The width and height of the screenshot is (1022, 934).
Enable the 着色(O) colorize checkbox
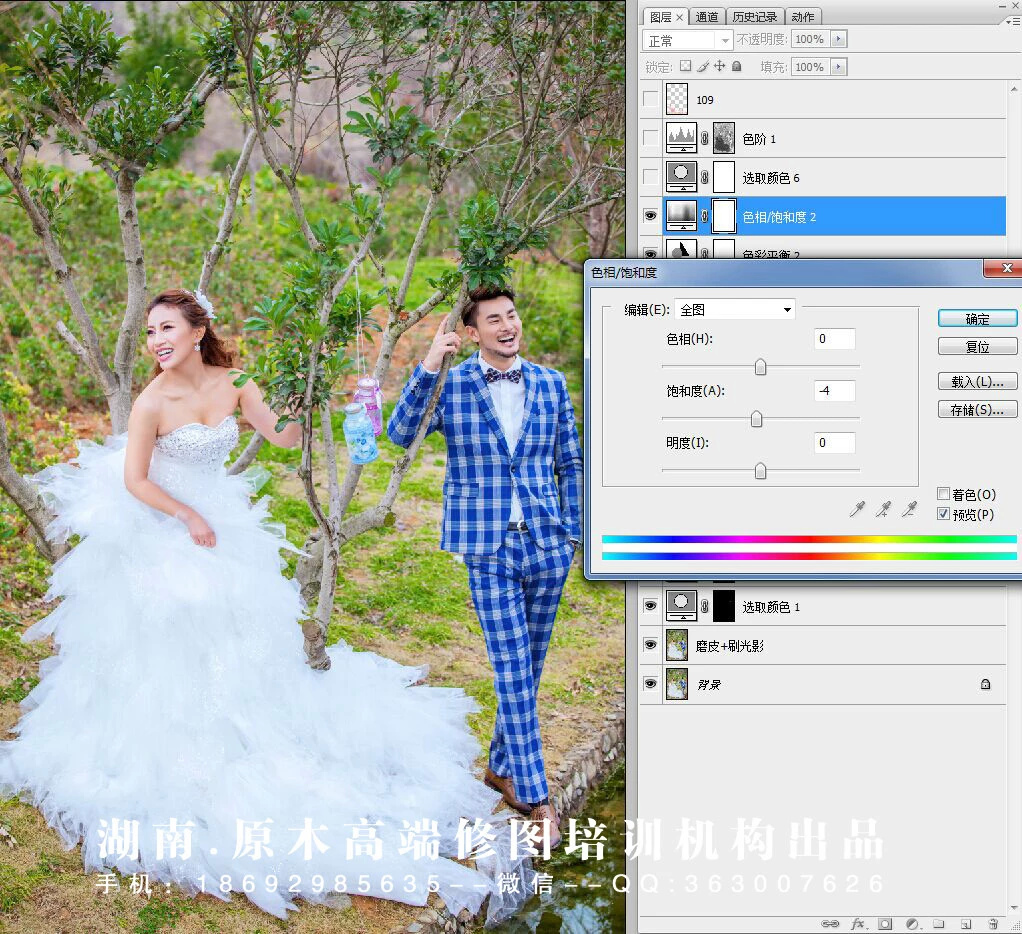click(943, 493)
